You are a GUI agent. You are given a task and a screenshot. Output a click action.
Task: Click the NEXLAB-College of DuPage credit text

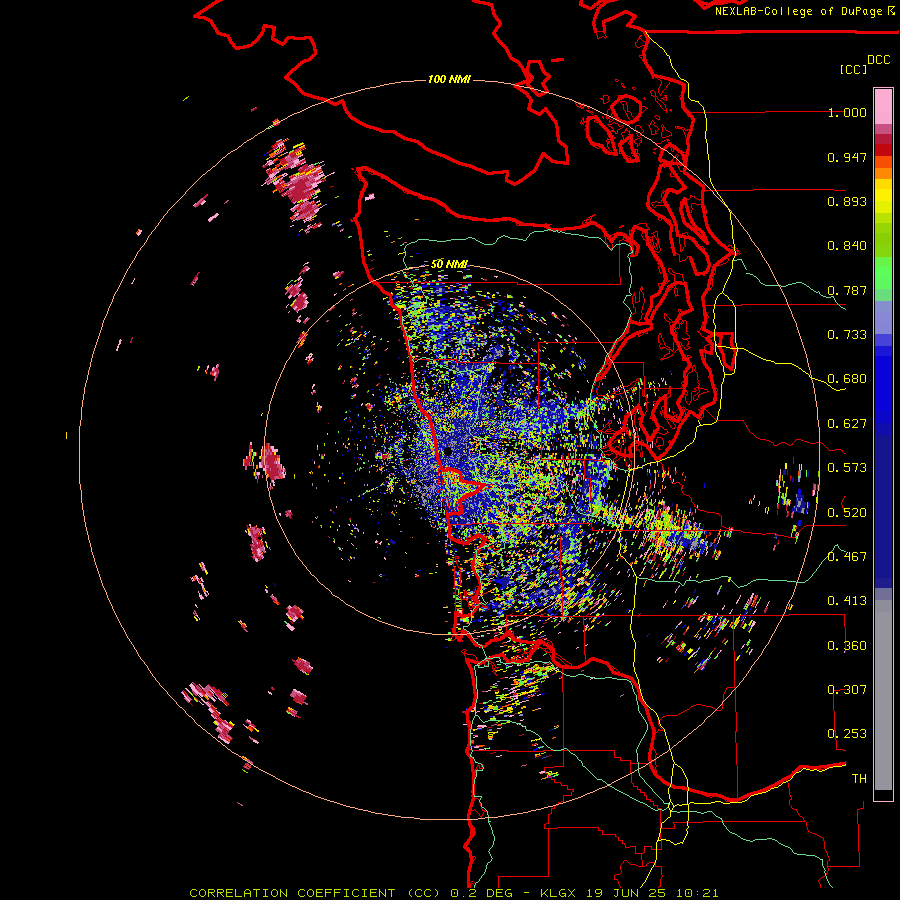click(798, 11)
